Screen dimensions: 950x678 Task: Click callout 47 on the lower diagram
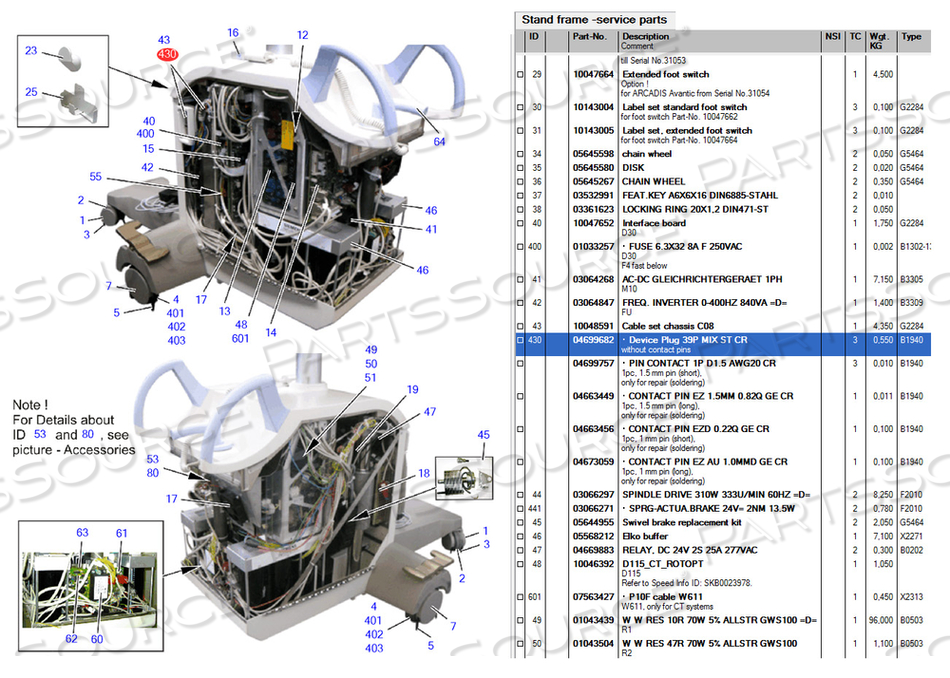click(x=429, y=412)
